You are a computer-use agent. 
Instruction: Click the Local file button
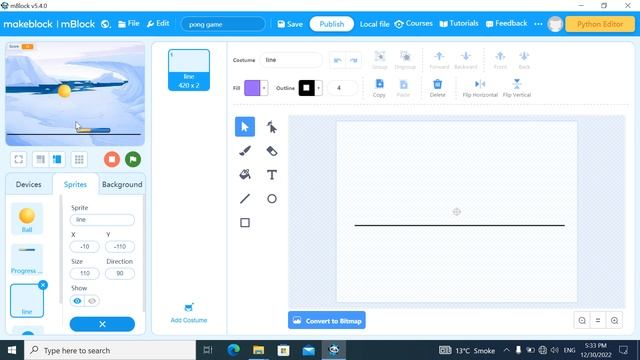374,24
